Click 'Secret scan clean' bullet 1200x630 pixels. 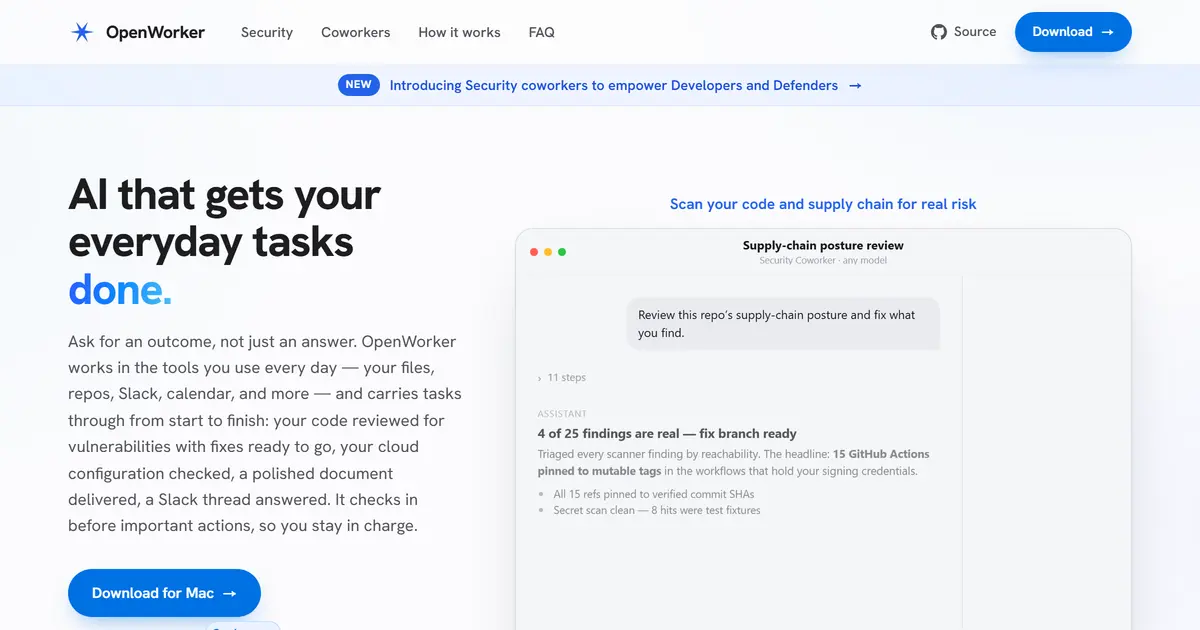tap(657, 510)
